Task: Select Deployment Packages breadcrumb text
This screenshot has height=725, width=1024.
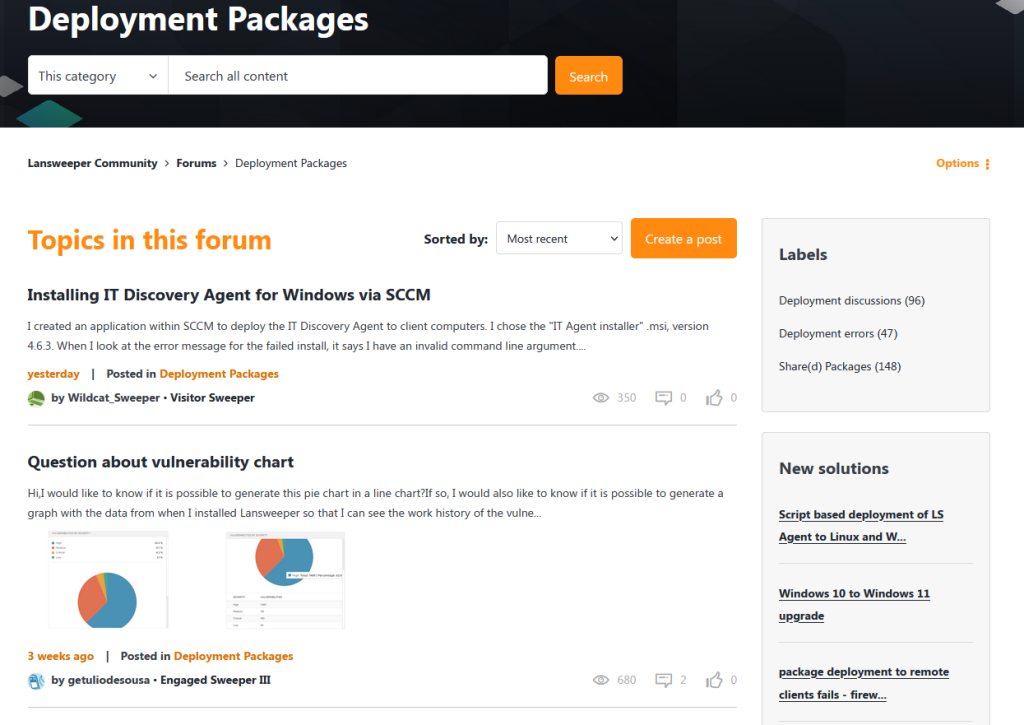Action: (x=291, y=163)
